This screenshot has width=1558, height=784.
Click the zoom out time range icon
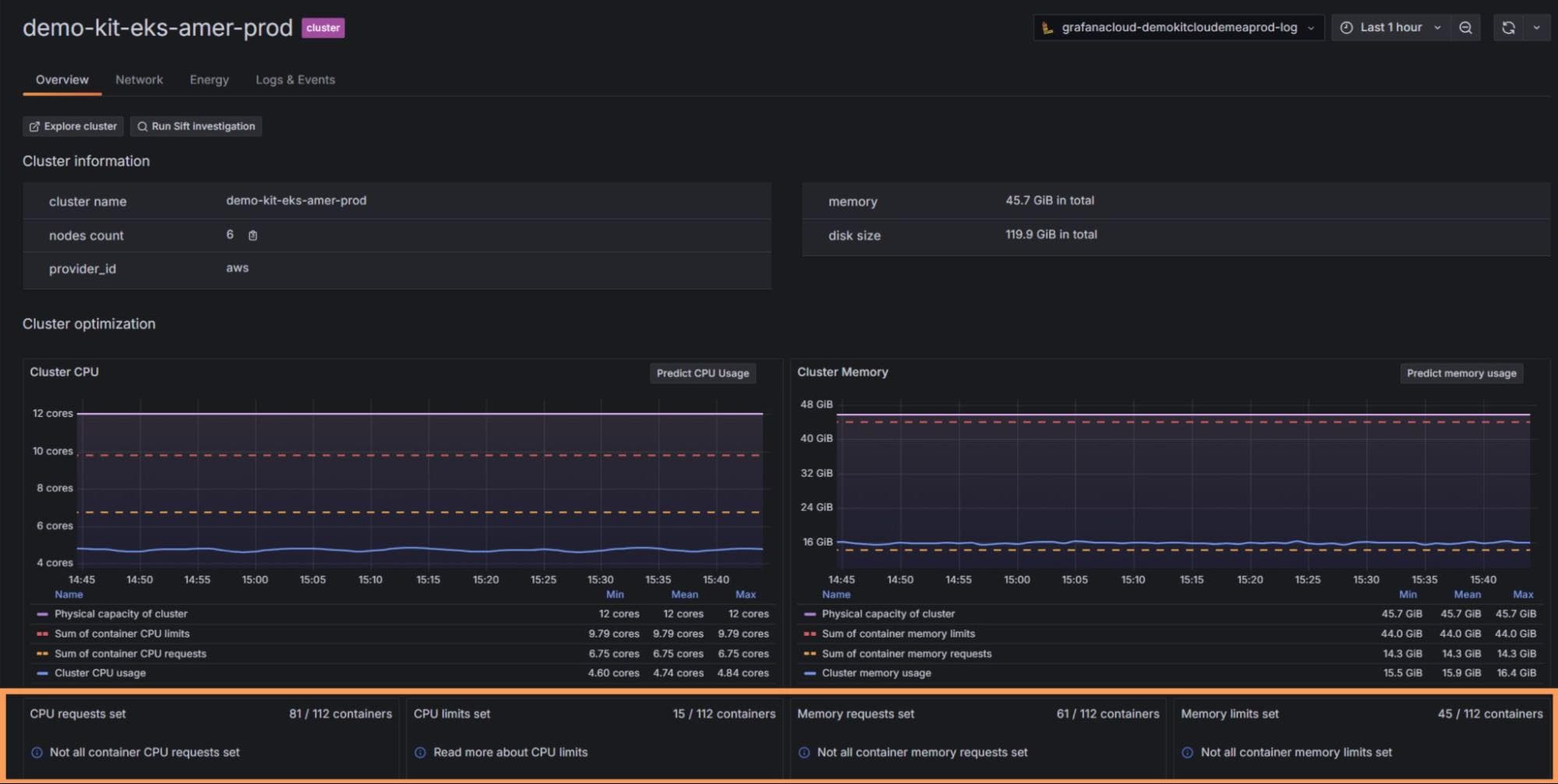(1465, 27)
